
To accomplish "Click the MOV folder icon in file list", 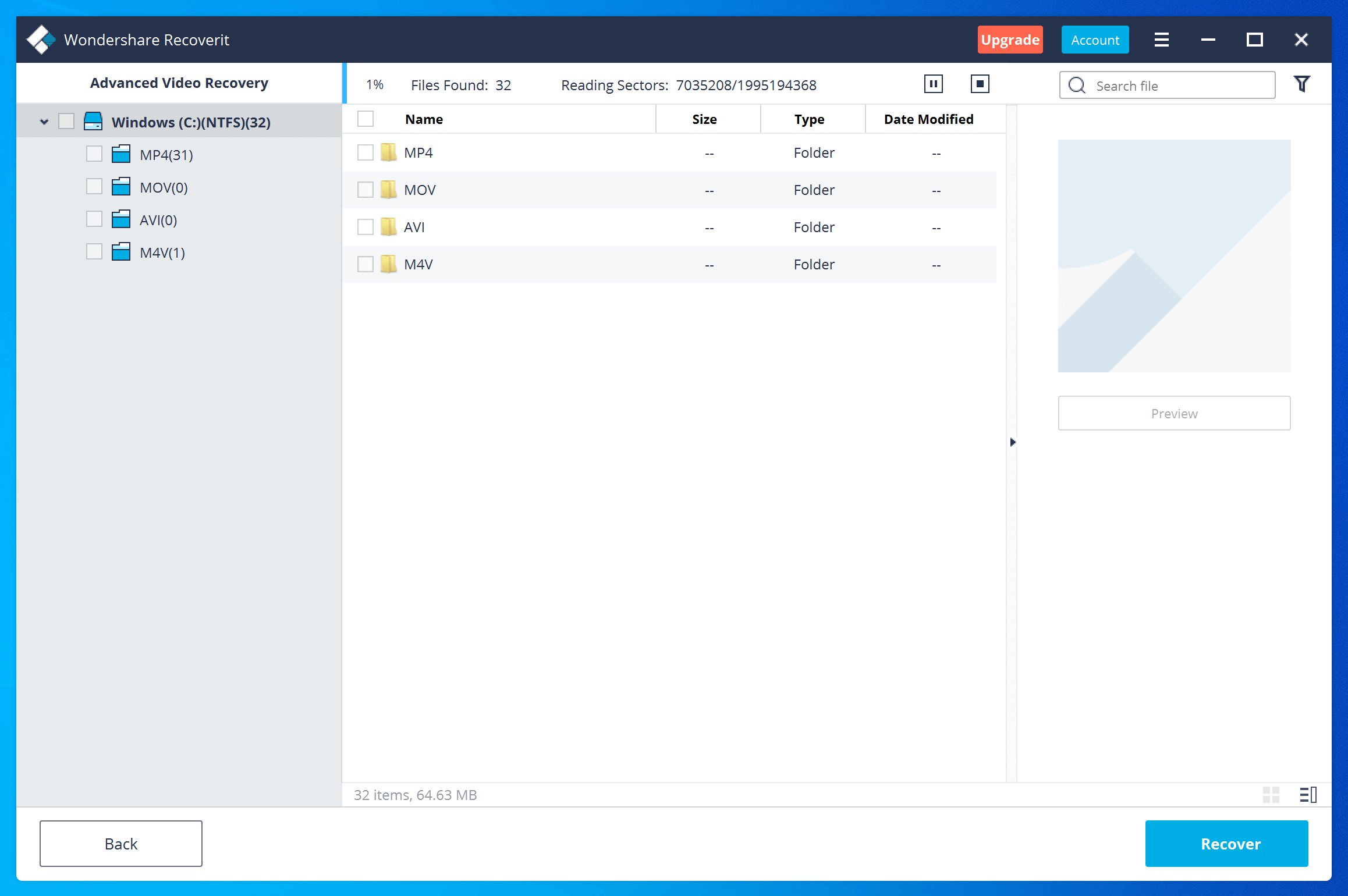I will 388,190.
